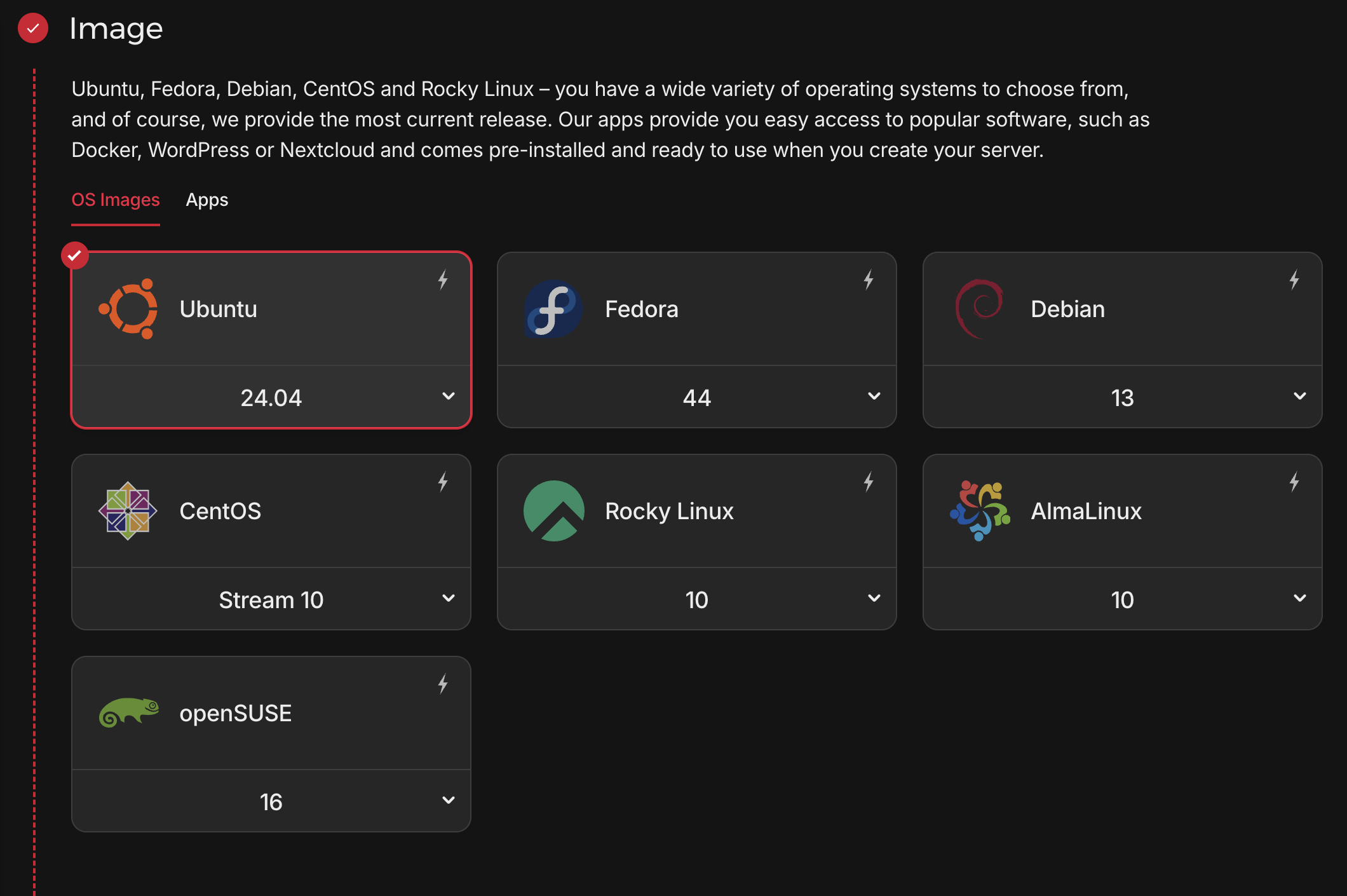The image size is (1347, 896).
Task: Click the lightning bolt on openSUSE card
Action: coord(443,684)
